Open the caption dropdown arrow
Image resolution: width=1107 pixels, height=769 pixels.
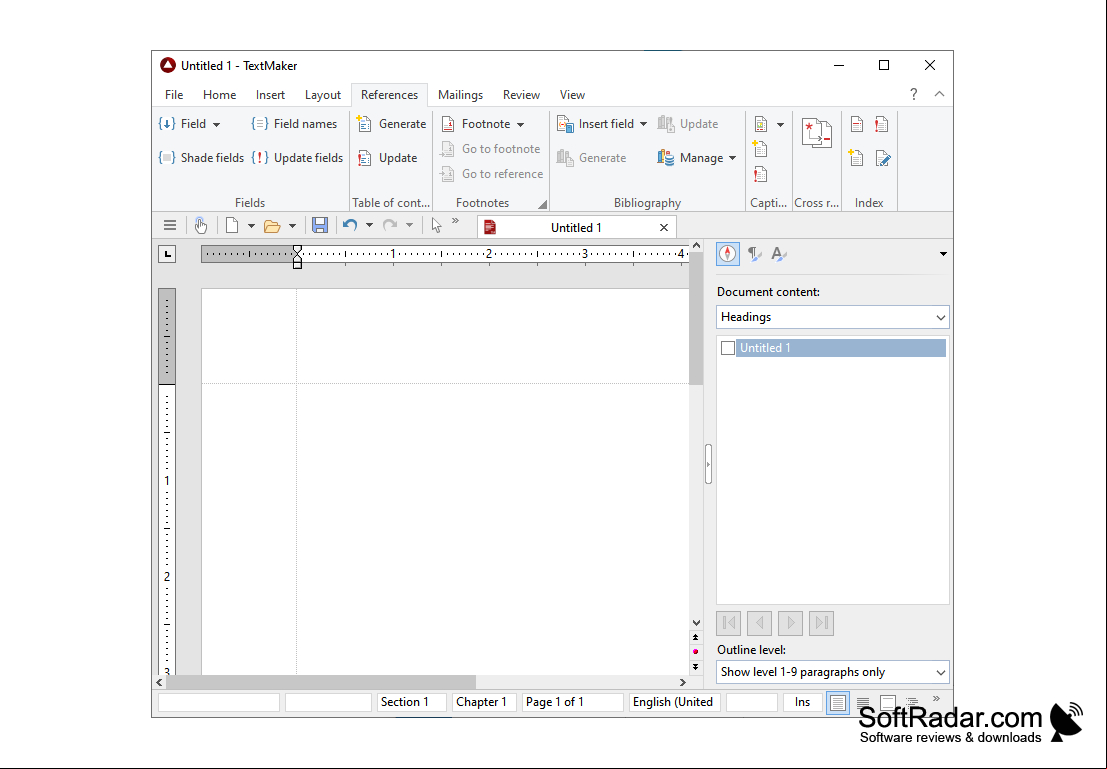(780, 125)
